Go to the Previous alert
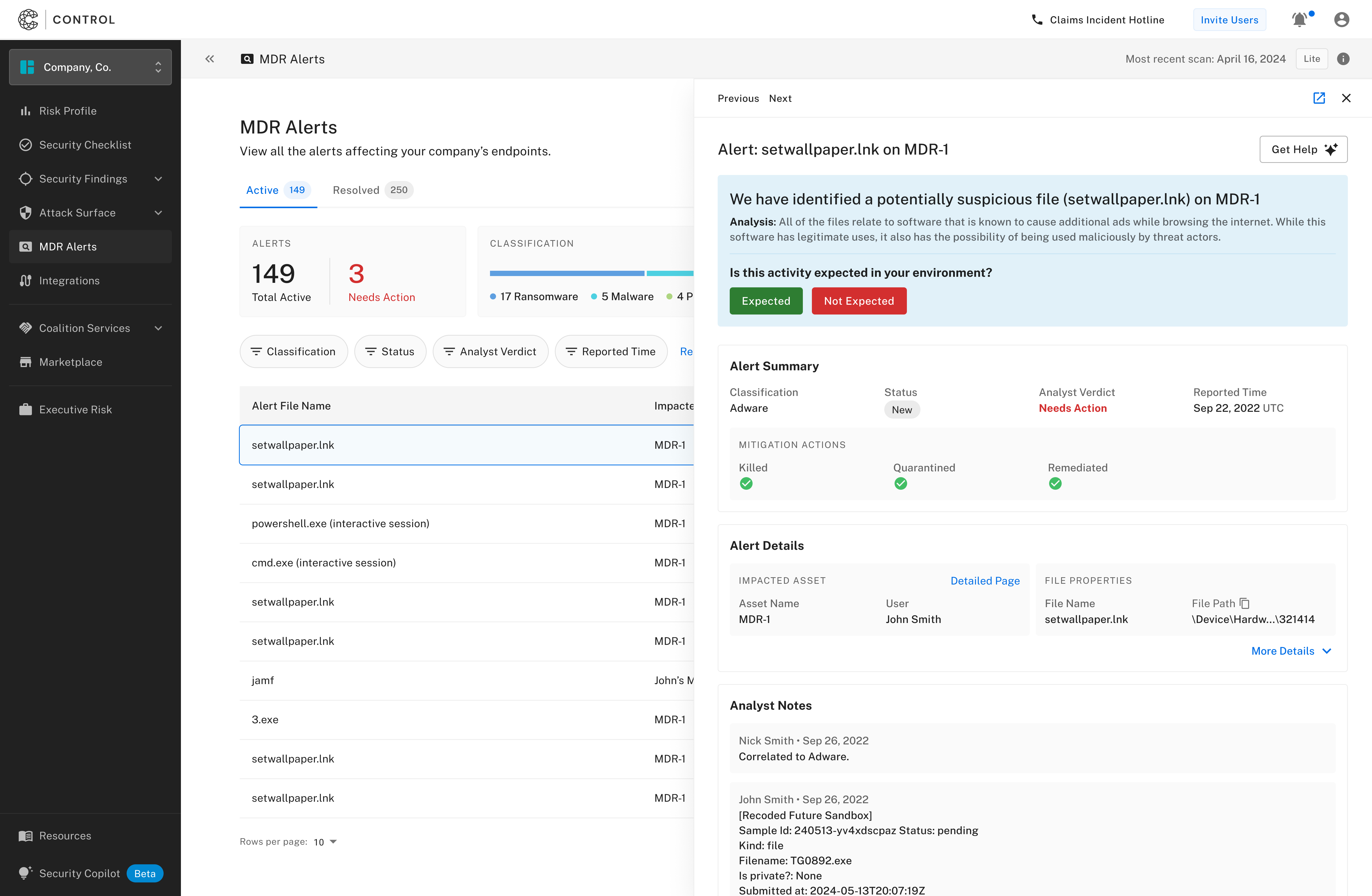 click(739, 99)
